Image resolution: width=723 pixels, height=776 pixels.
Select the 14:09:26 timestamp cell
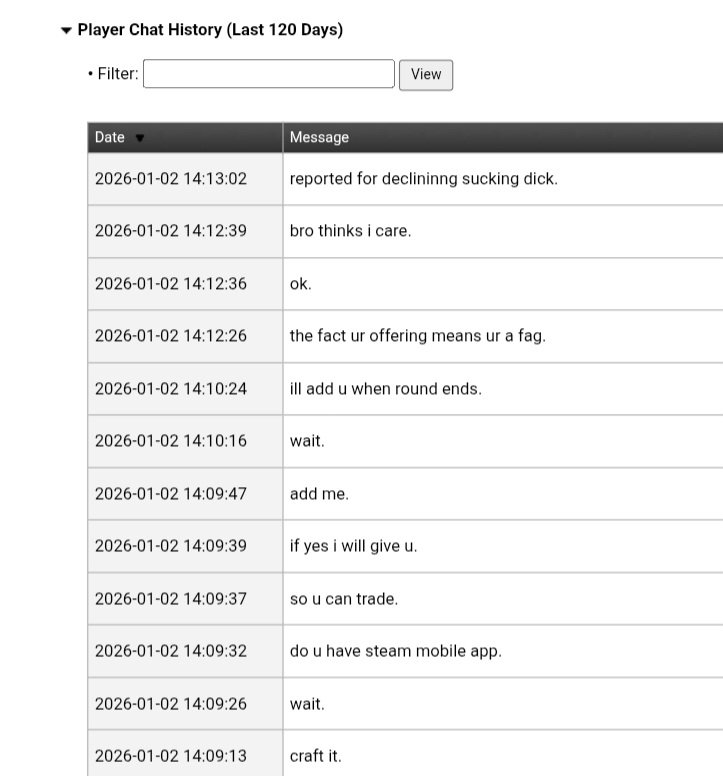point(171,704)
